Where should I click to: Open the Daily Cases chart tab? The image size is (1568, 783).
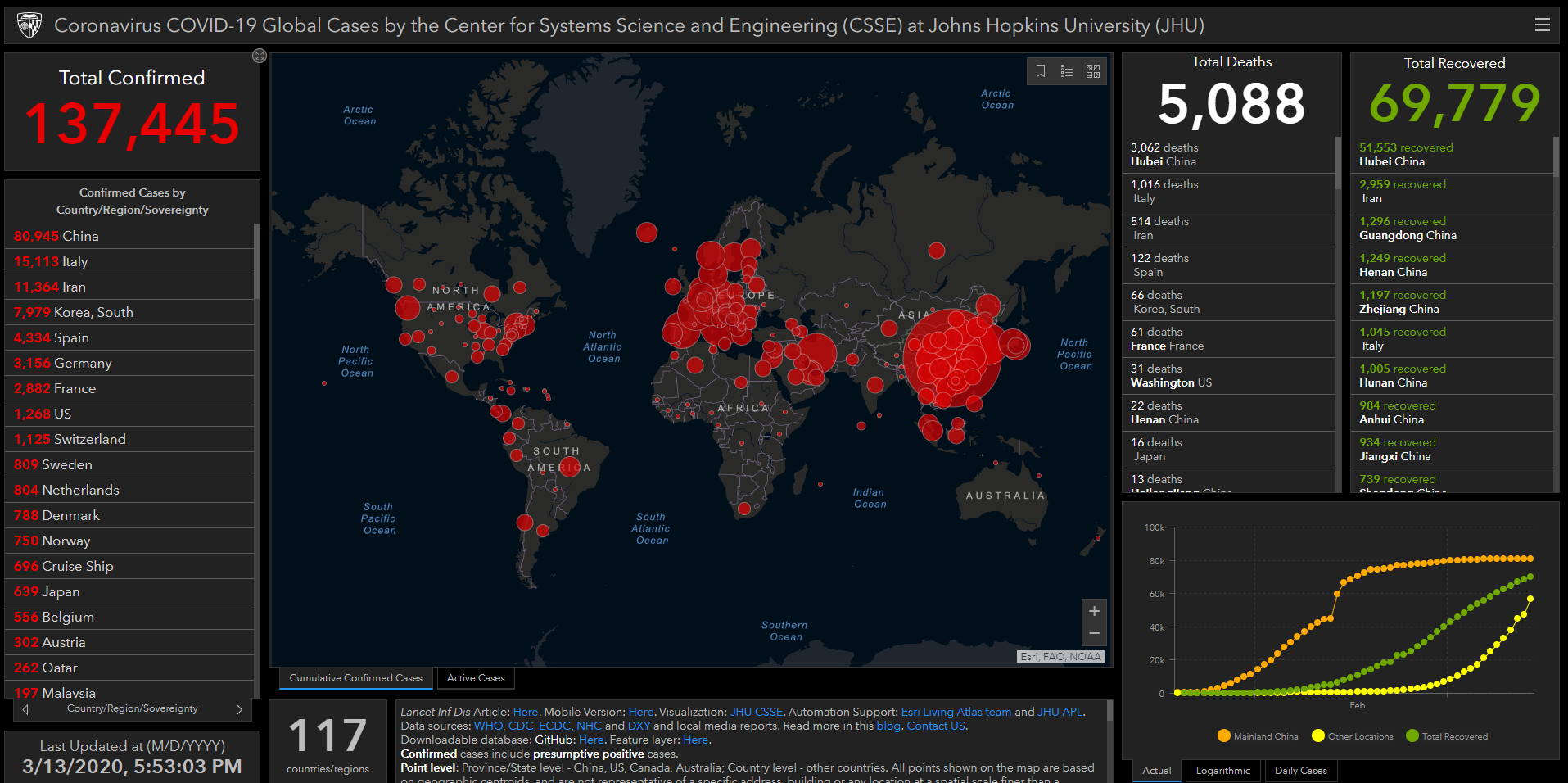click(1300, 771)
